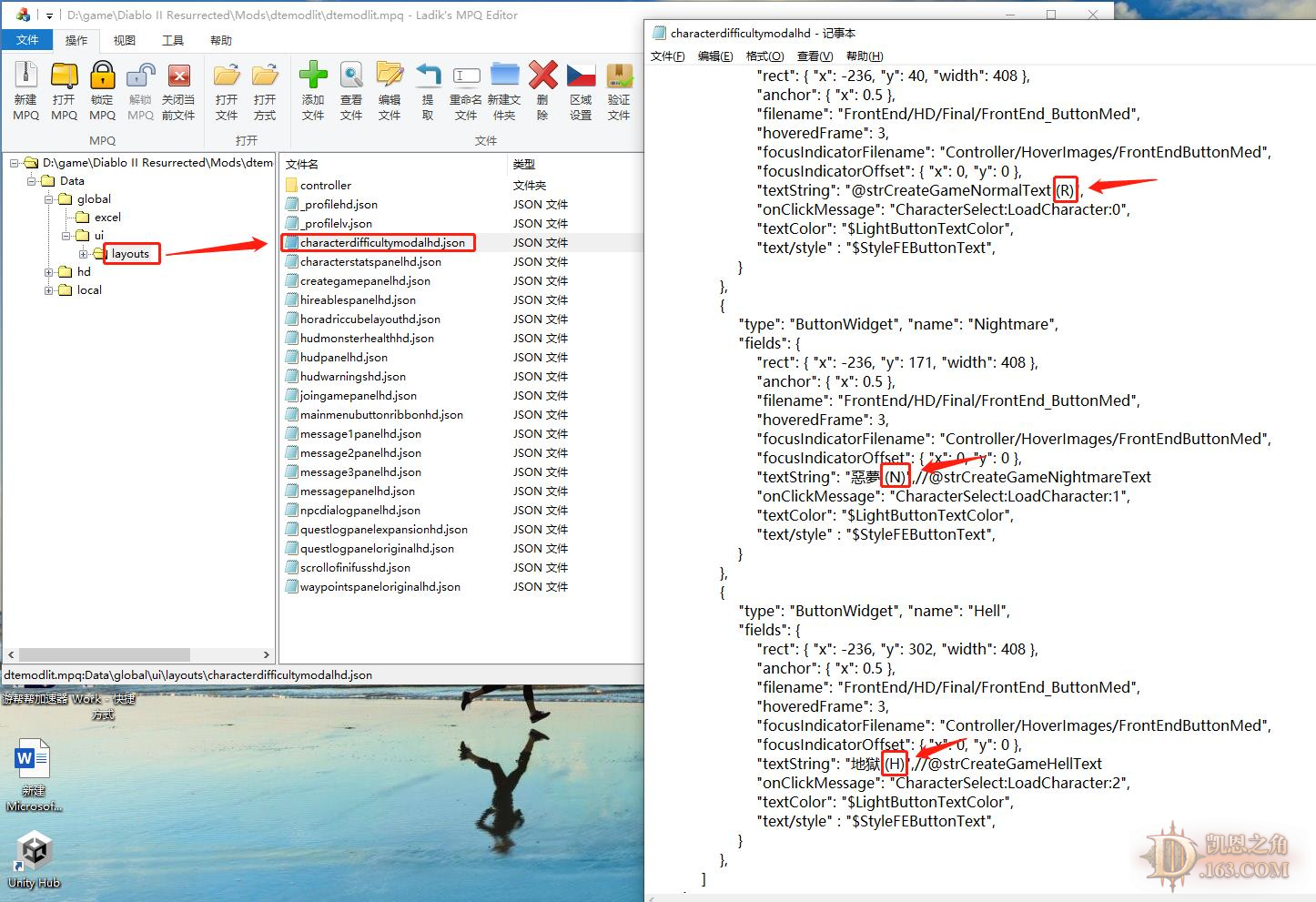Click the 提取 blue arrow icon
The height and width of the screenshot is (902, 1316).
tap(428, 76)
